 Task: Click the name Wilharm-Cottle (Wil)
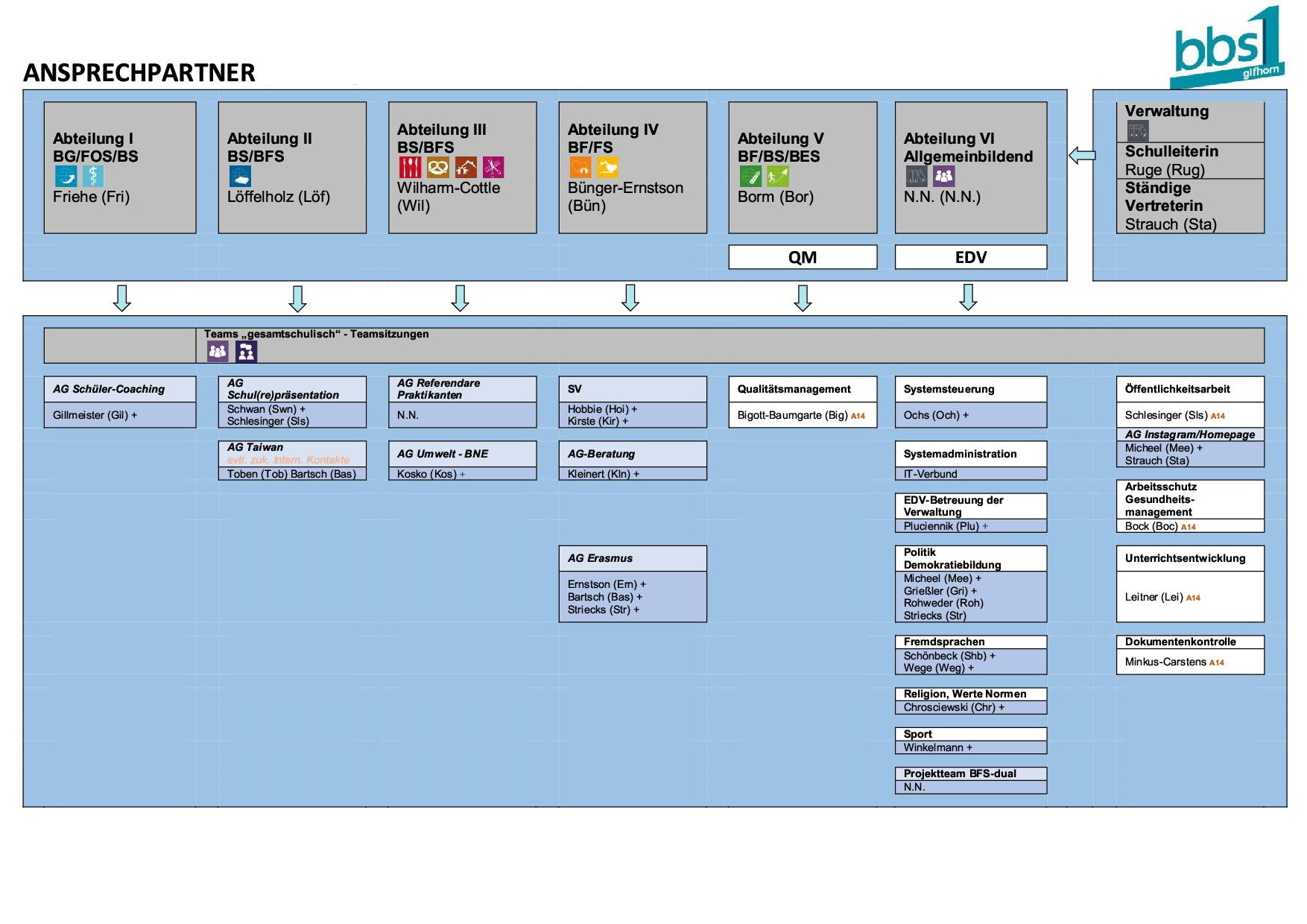449,197
